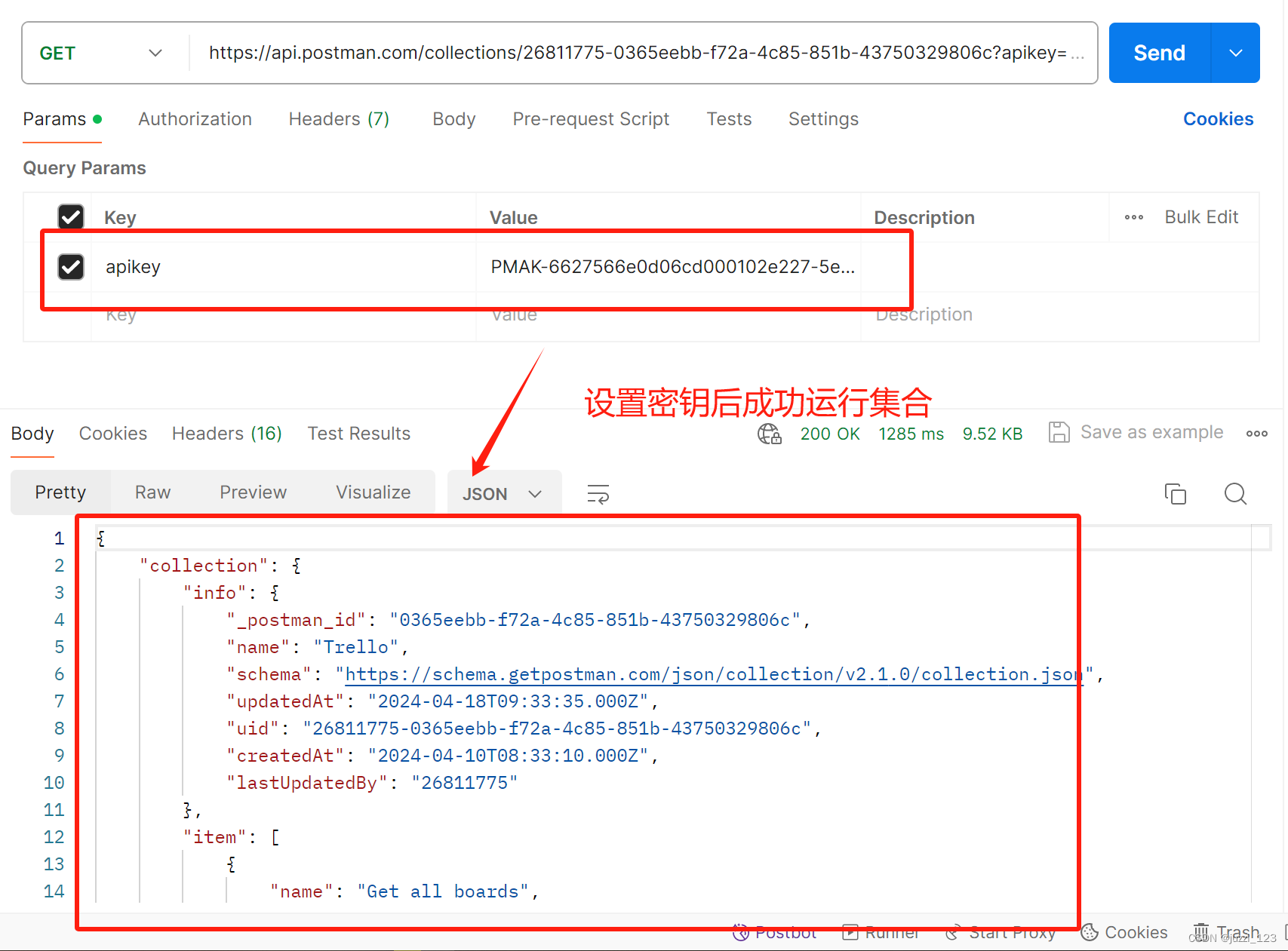The image size is (1288, 951).
Task: Select the Visualize view
Action: (373, 492)
